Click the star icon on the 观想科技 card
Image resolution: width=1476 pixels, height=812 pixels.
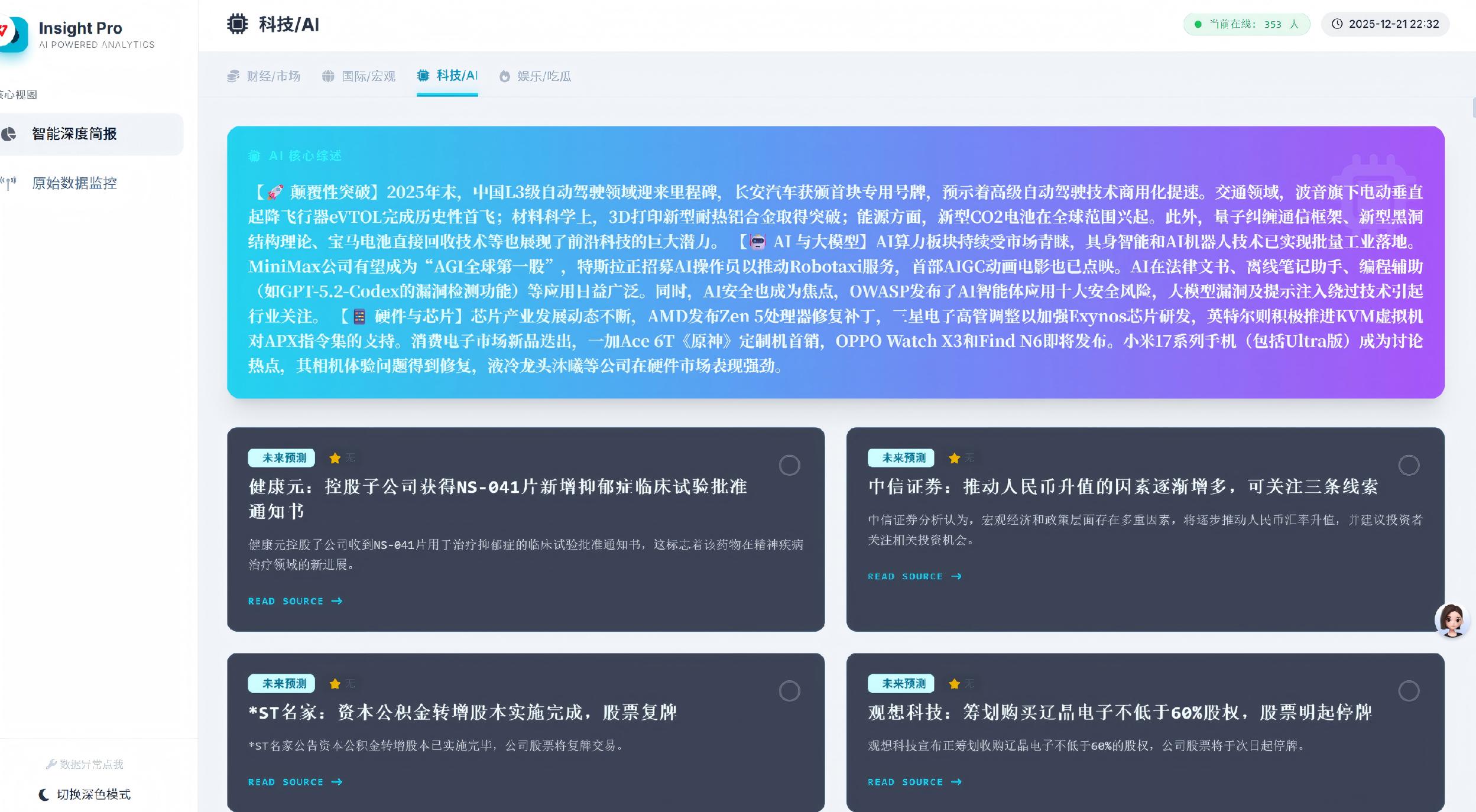(954, 684)
